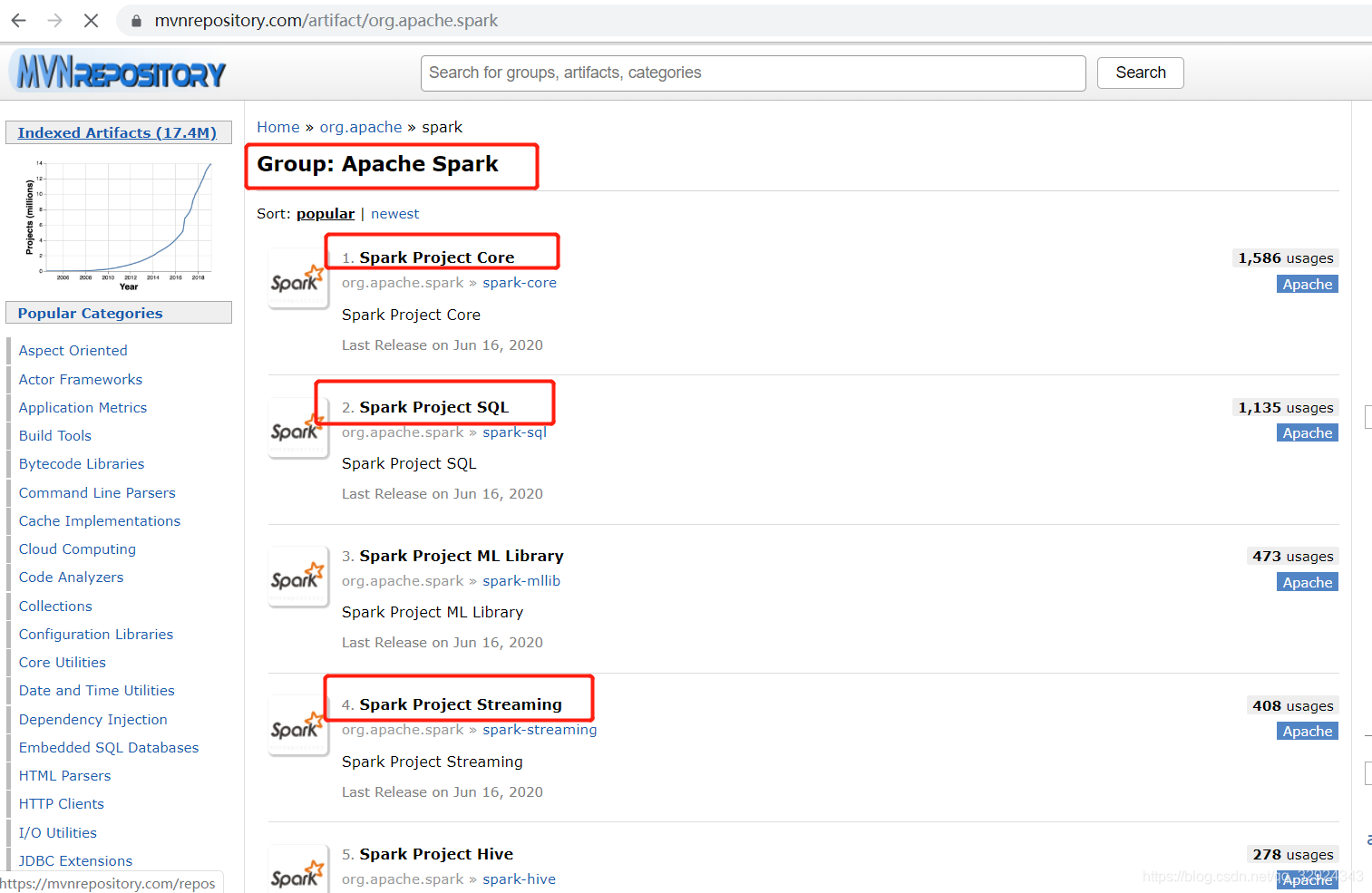Click the Spark logo beside Spark Project ML Library

(298, 577)
